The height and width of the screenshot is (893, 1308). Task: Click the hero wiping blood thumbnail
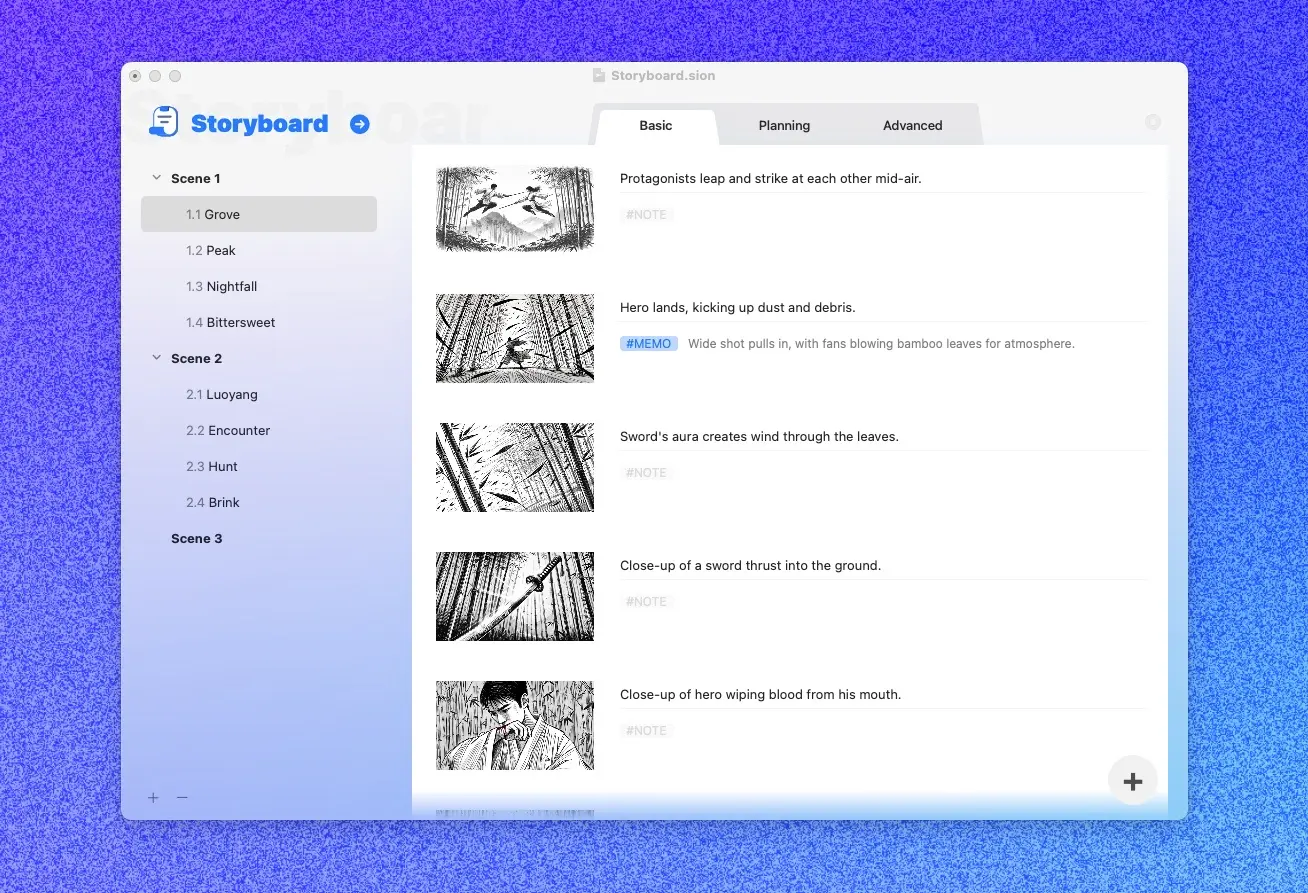[x=515, y=725]
